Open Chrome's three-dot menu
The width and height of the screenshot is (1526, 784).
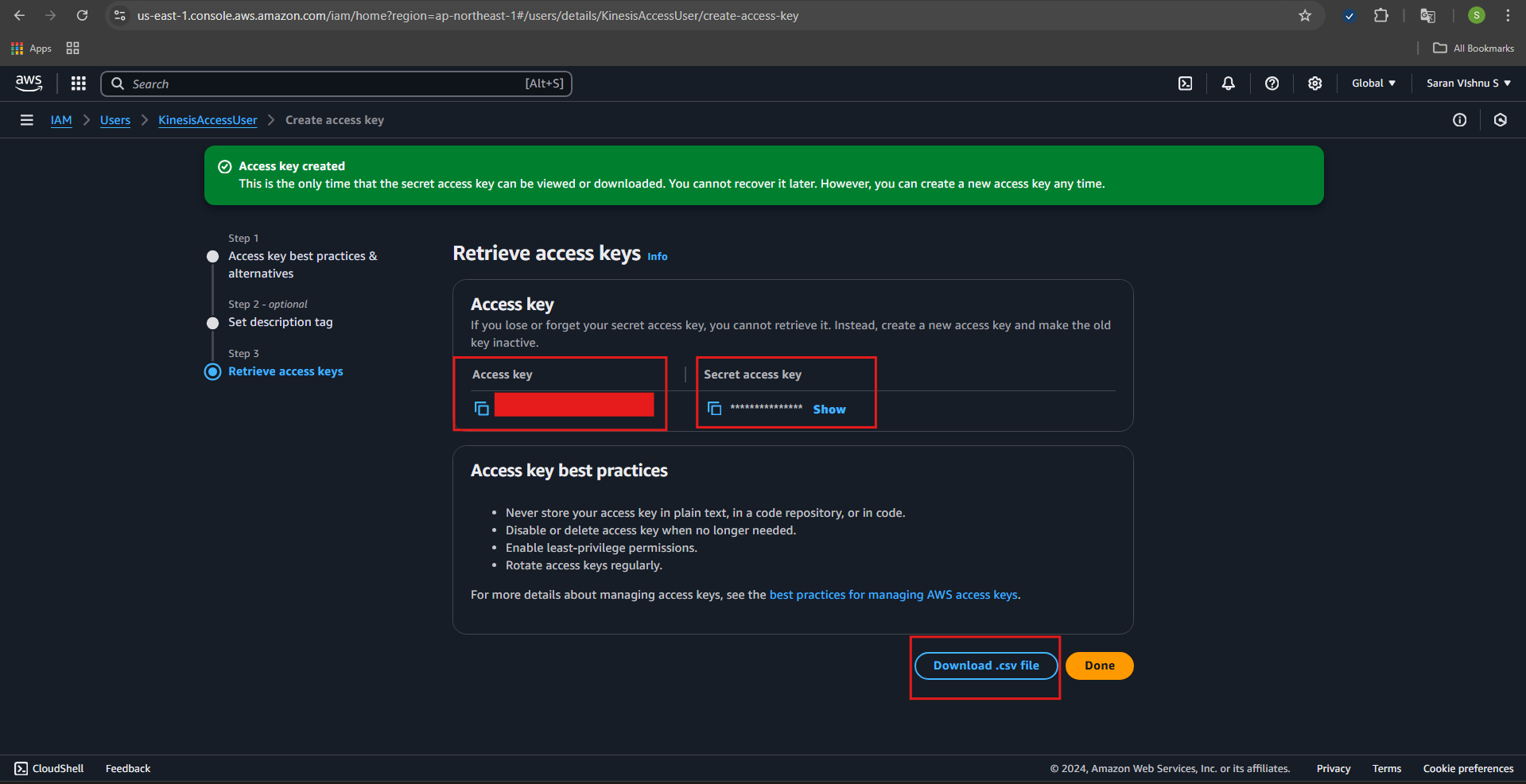tap(1508, 16)
